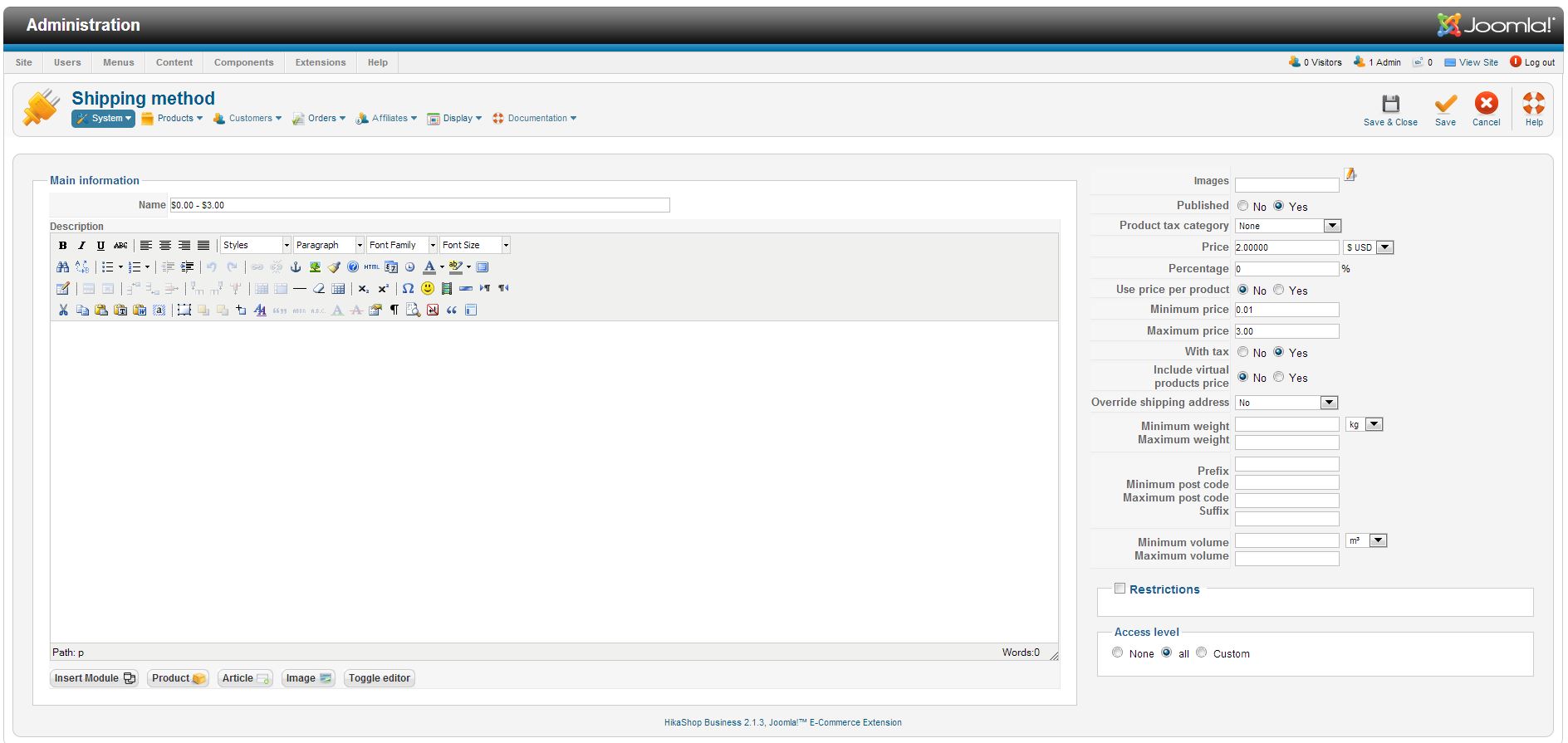Open the Components menu
Image resolution: width=1568 pixels, height=743 pixels.
pos(243,62)
